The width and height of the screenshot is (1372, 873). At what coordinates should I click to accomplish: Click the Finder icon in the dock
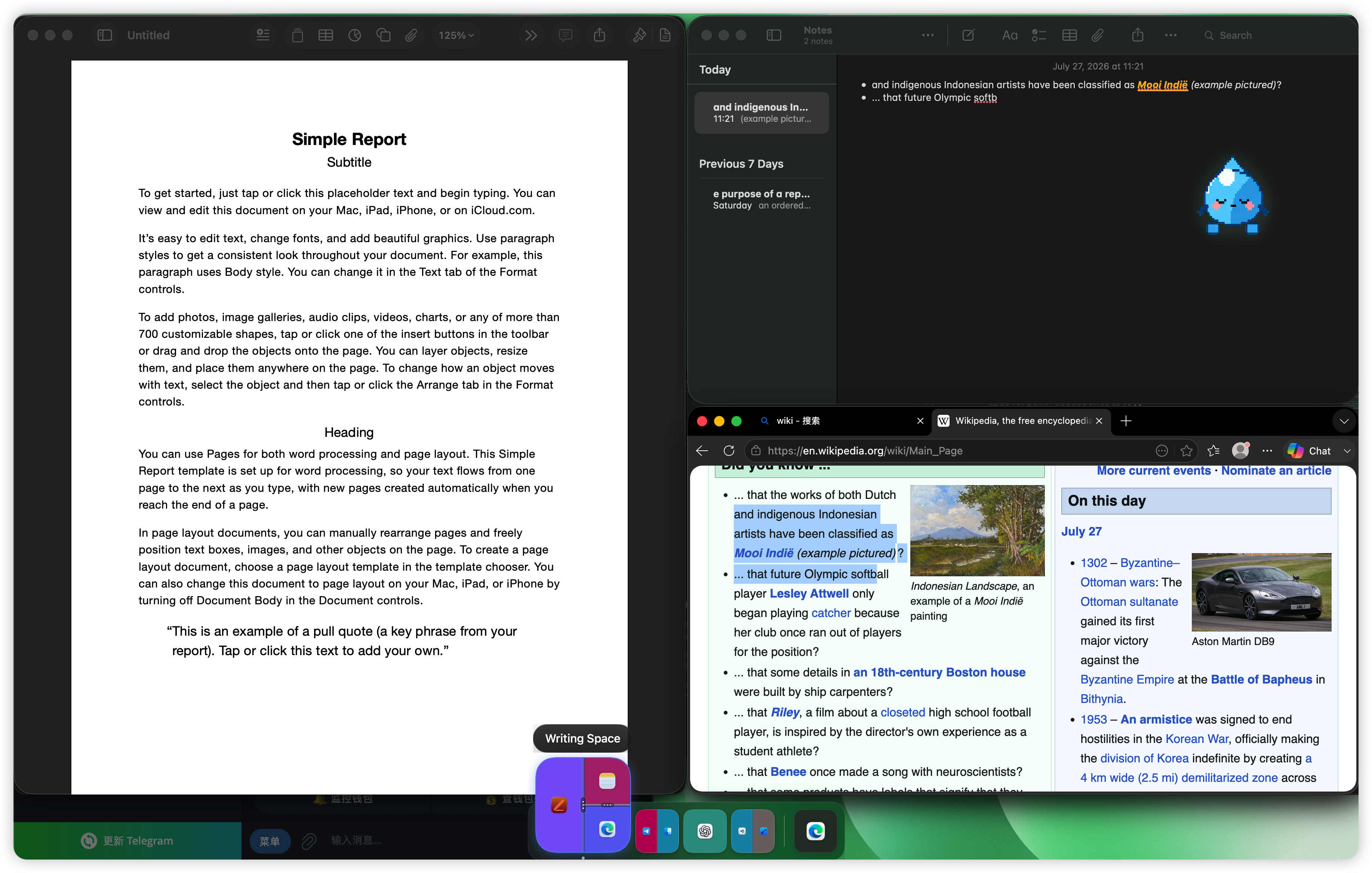click(x=668, y=831)
